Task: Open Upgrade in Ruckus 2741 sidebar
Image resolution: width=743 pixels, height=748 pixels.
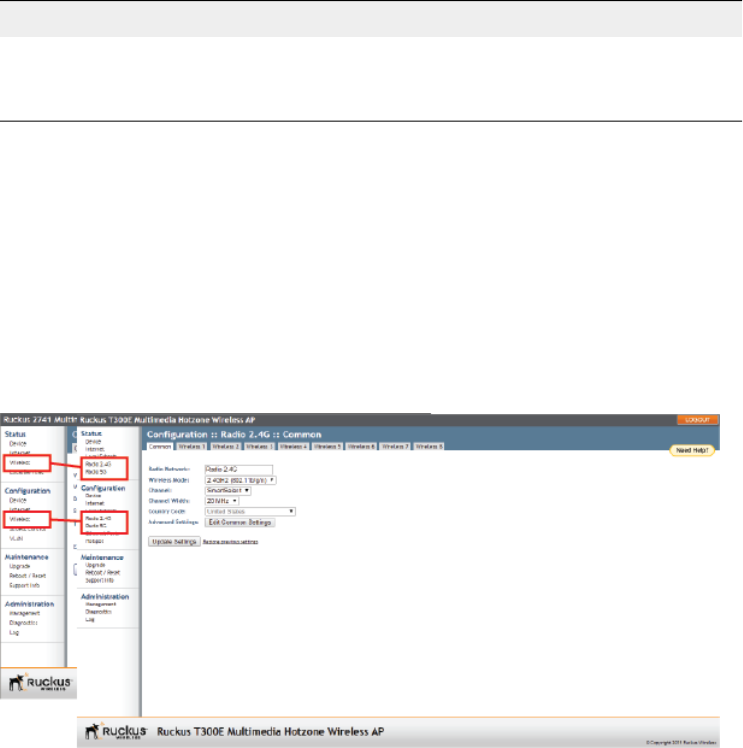Action: [x=20, y=566]
